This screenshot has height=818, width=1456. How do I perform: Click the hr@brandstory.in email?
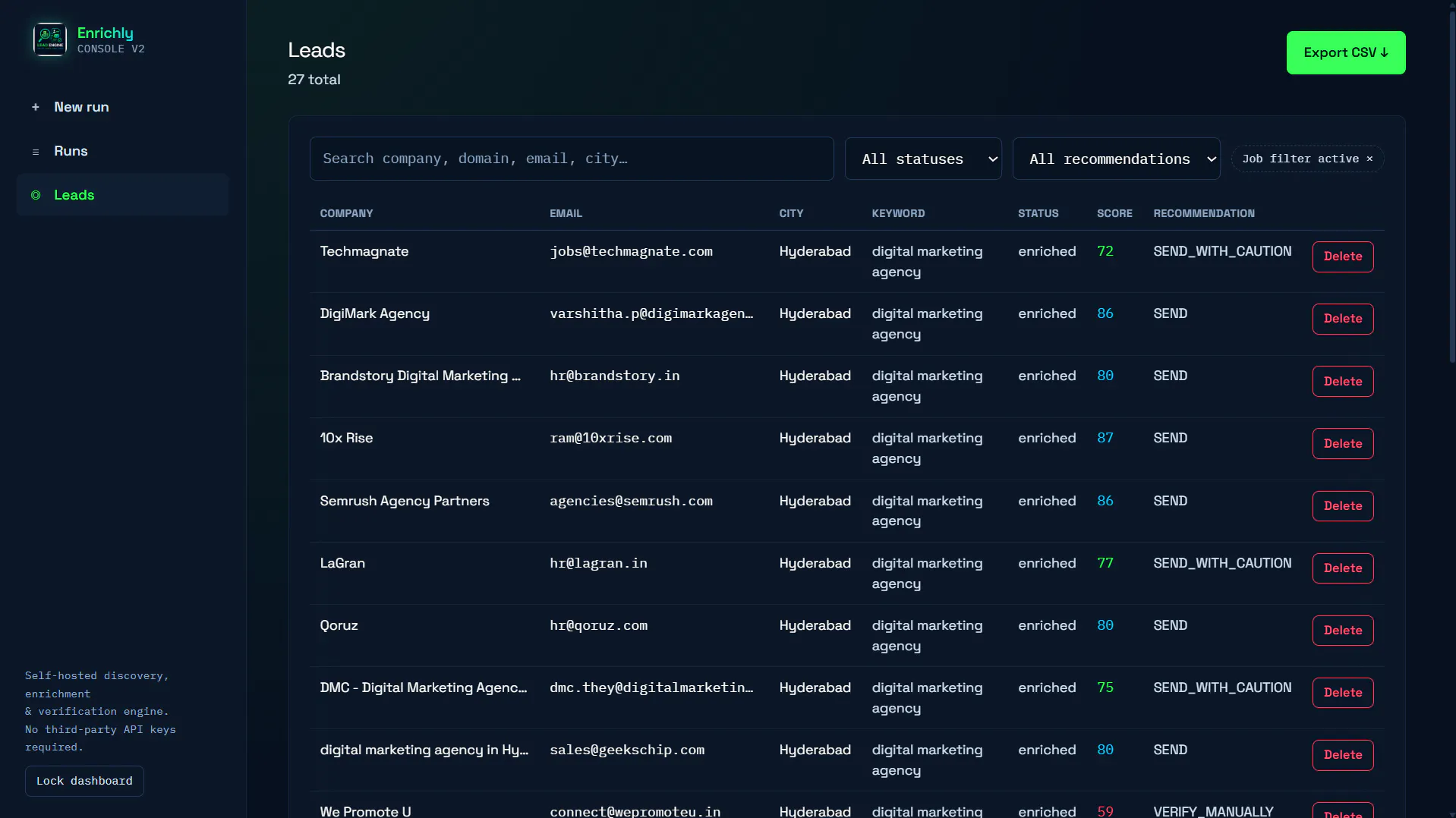pos(614,376)
